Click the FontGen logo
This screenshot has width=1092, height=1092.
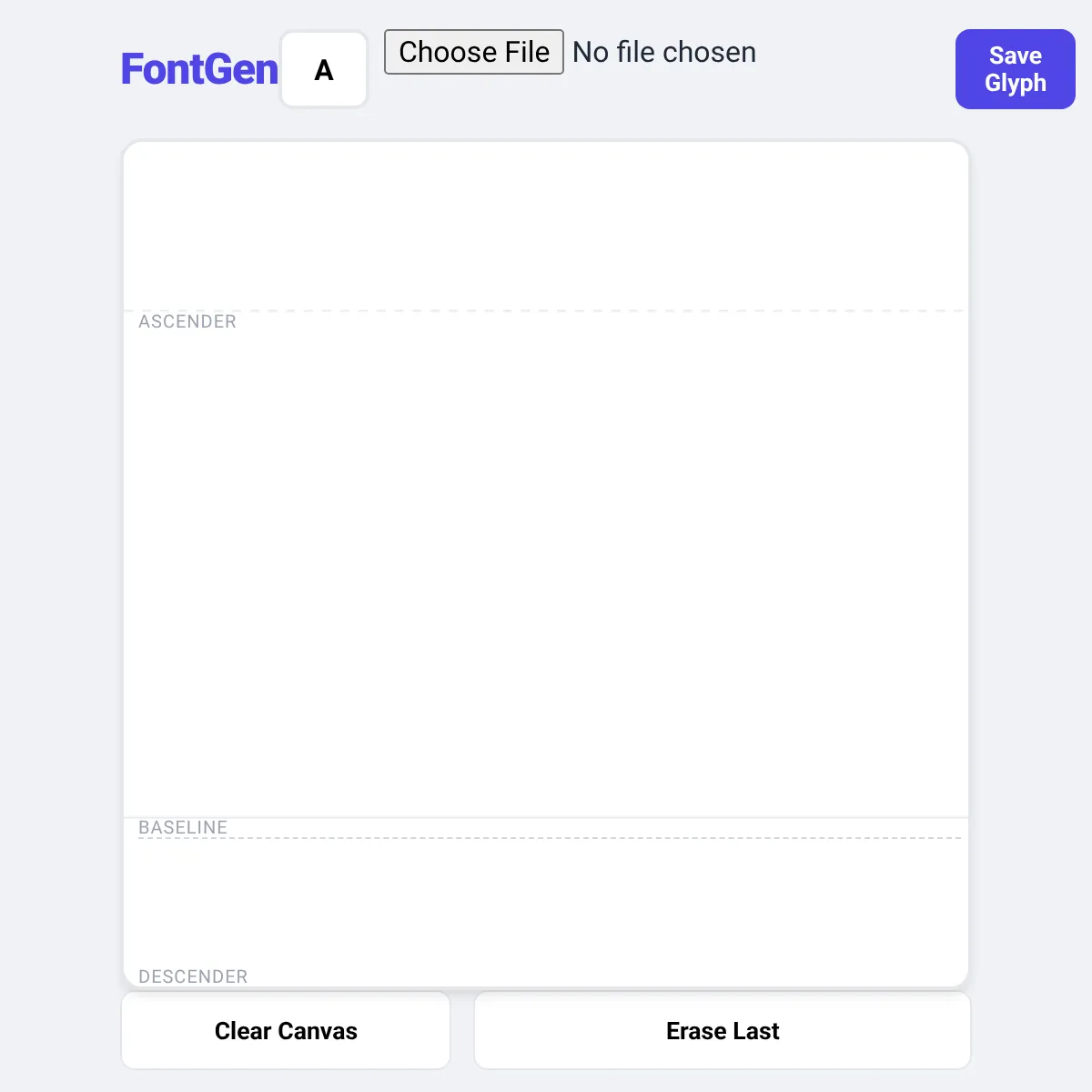(199, 69)
